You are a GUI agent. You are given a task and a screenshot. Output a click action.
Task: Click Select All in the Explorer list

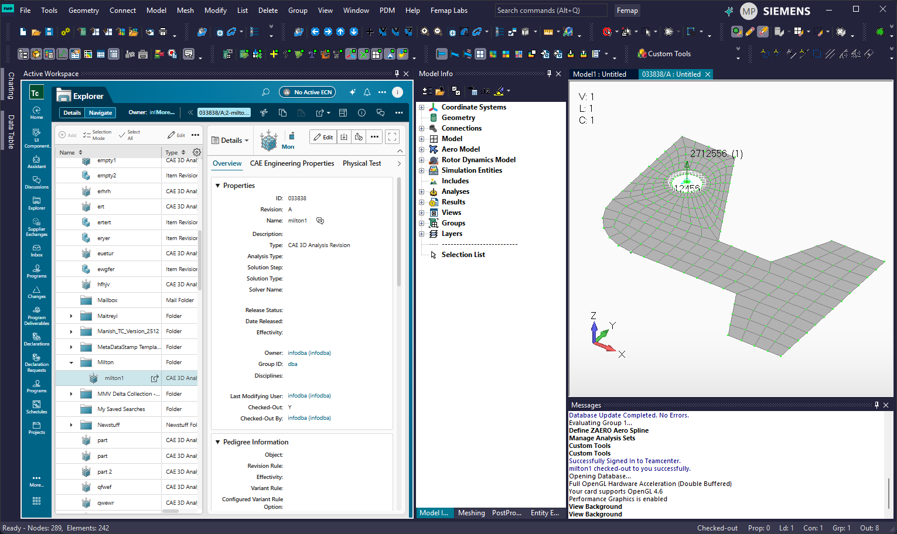(x=130, y=135)
